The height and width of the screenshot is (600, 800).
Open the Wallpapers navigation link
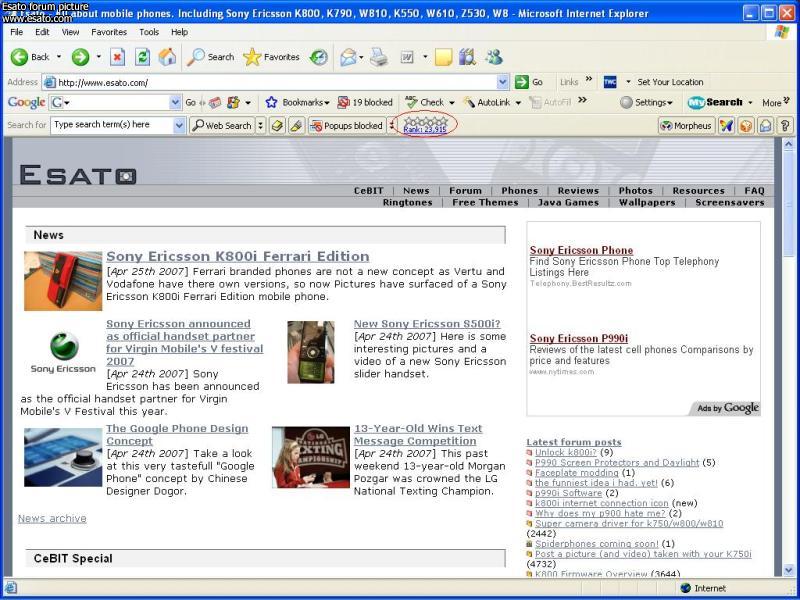click(647, 203)
